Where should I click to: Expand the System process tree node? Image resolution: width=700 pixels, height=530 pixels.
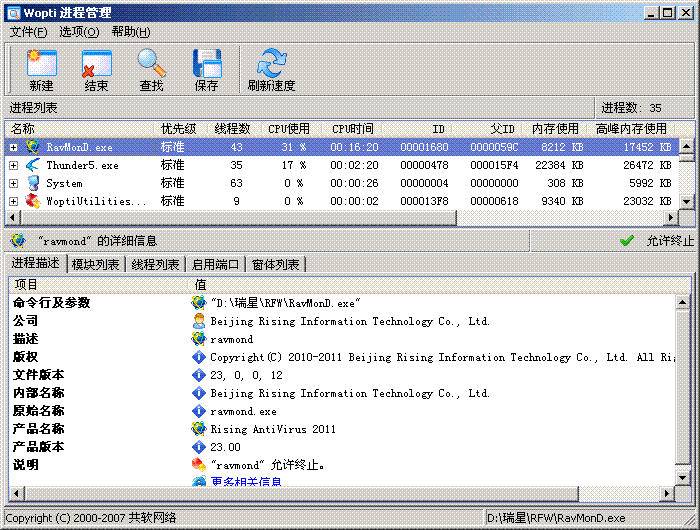coord(14,183)
